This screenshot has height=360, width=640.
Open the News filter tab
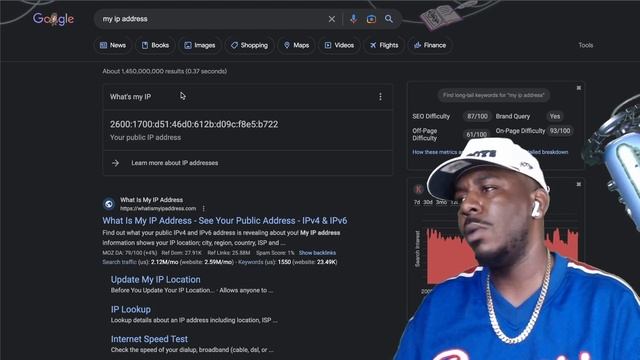(113, 45)
